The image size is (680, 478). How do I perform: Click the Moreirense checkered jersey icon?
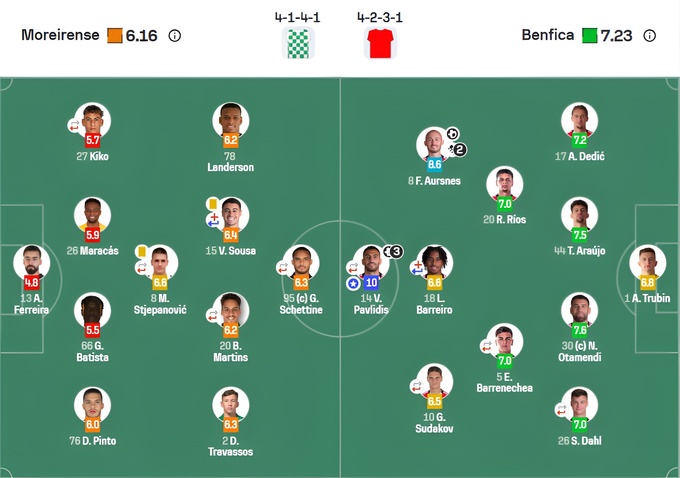coord(298,43)
